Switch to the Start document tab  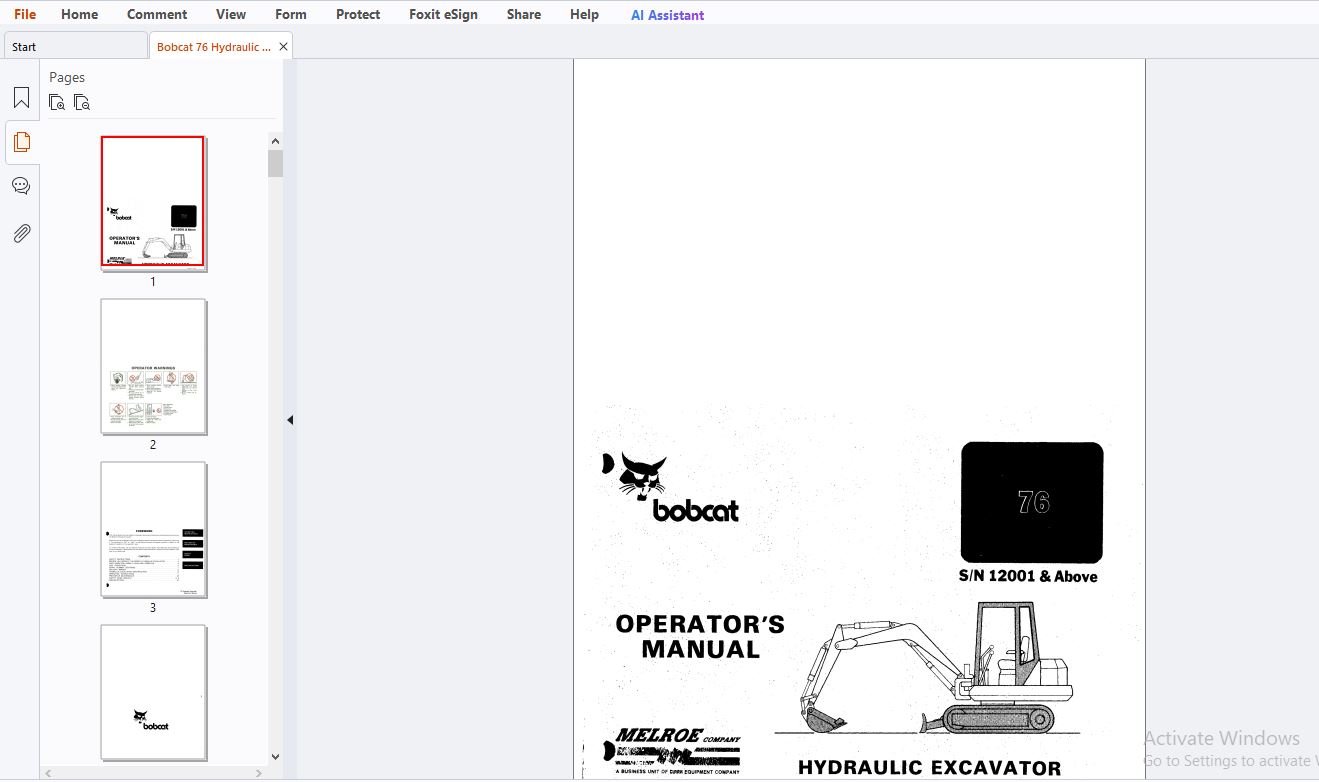[76, 46]
